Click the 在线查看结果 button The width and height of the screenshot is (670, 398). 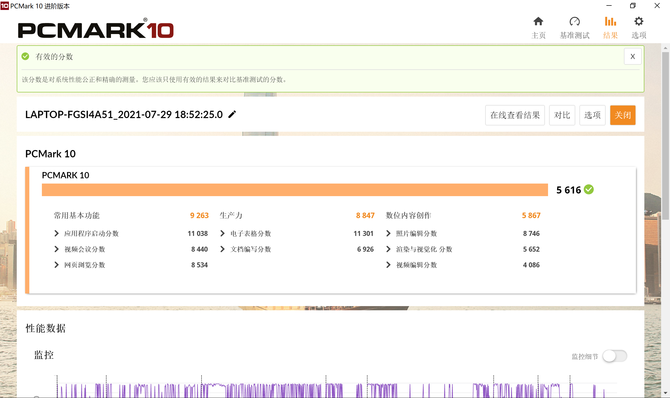pos(515,115)
